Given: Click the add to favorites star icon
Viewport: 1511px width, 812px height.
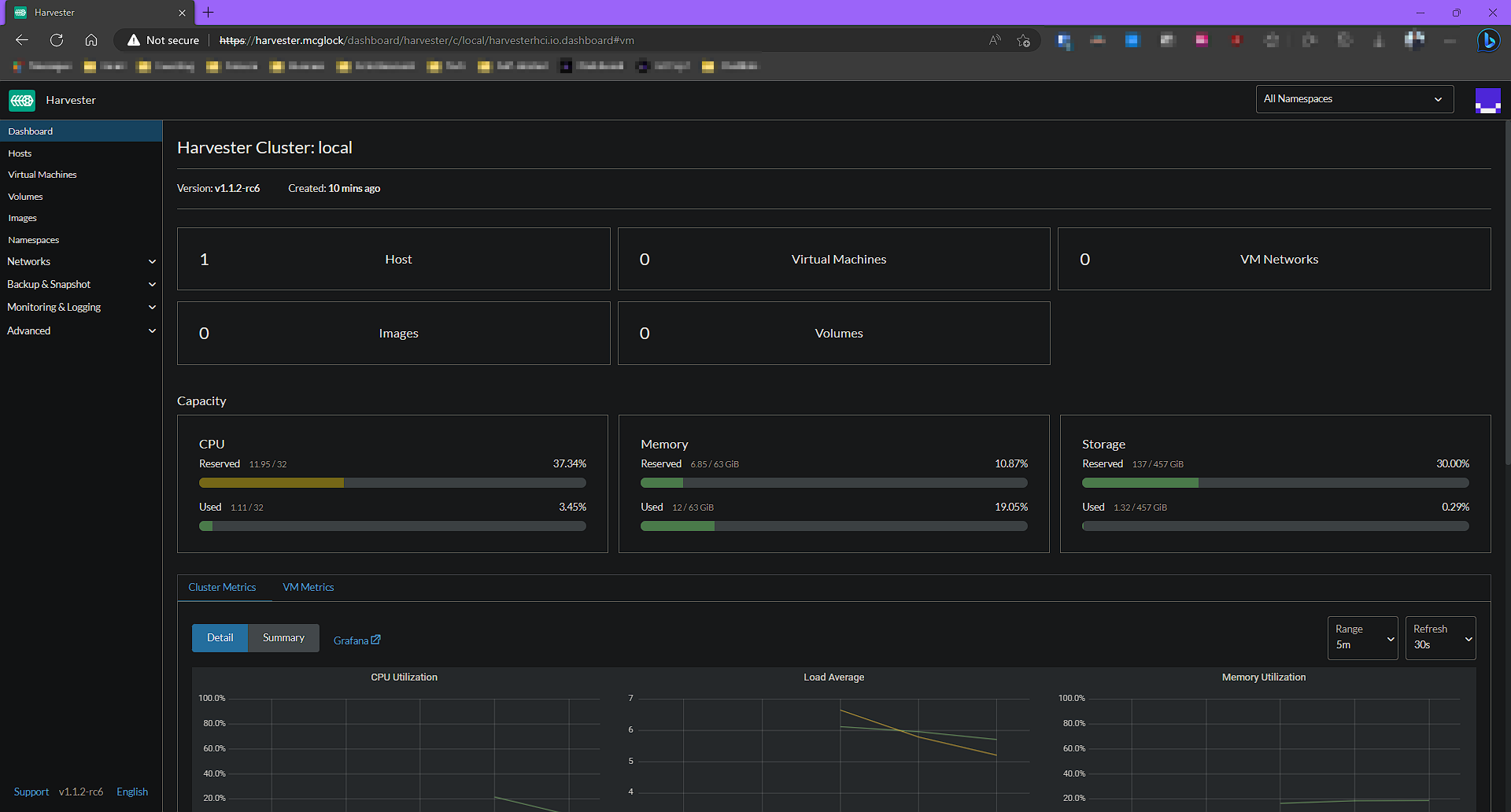Looking at the screenshot, I should 1023,40.
